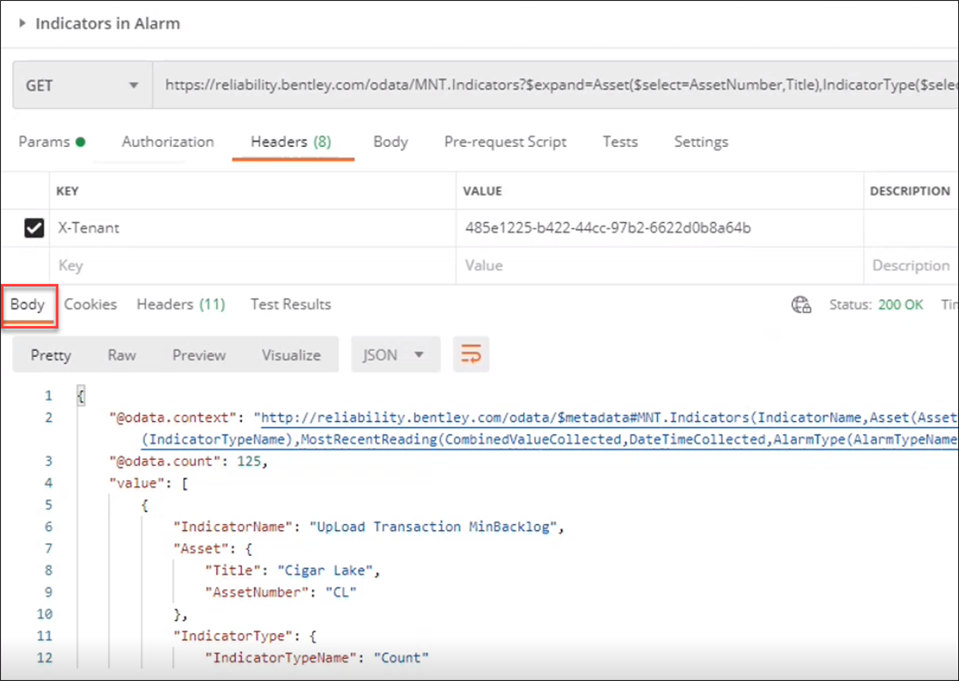Open the Pre-request Script tab
This screenshot has height=681, width=959.
click(x=505, y=142)
